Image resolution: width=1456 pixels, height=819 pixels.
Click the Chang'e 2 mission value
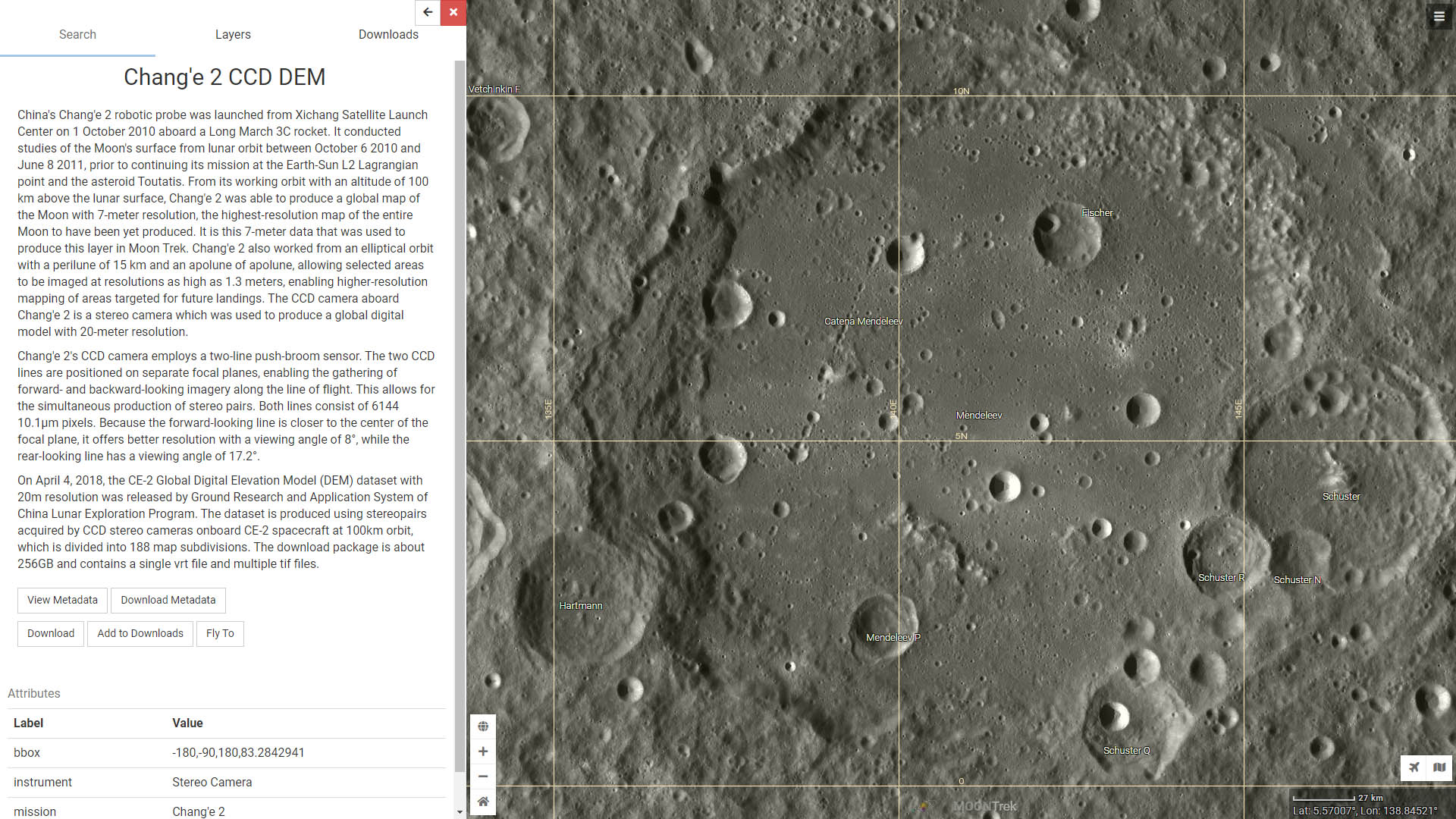tap(199, 812)
